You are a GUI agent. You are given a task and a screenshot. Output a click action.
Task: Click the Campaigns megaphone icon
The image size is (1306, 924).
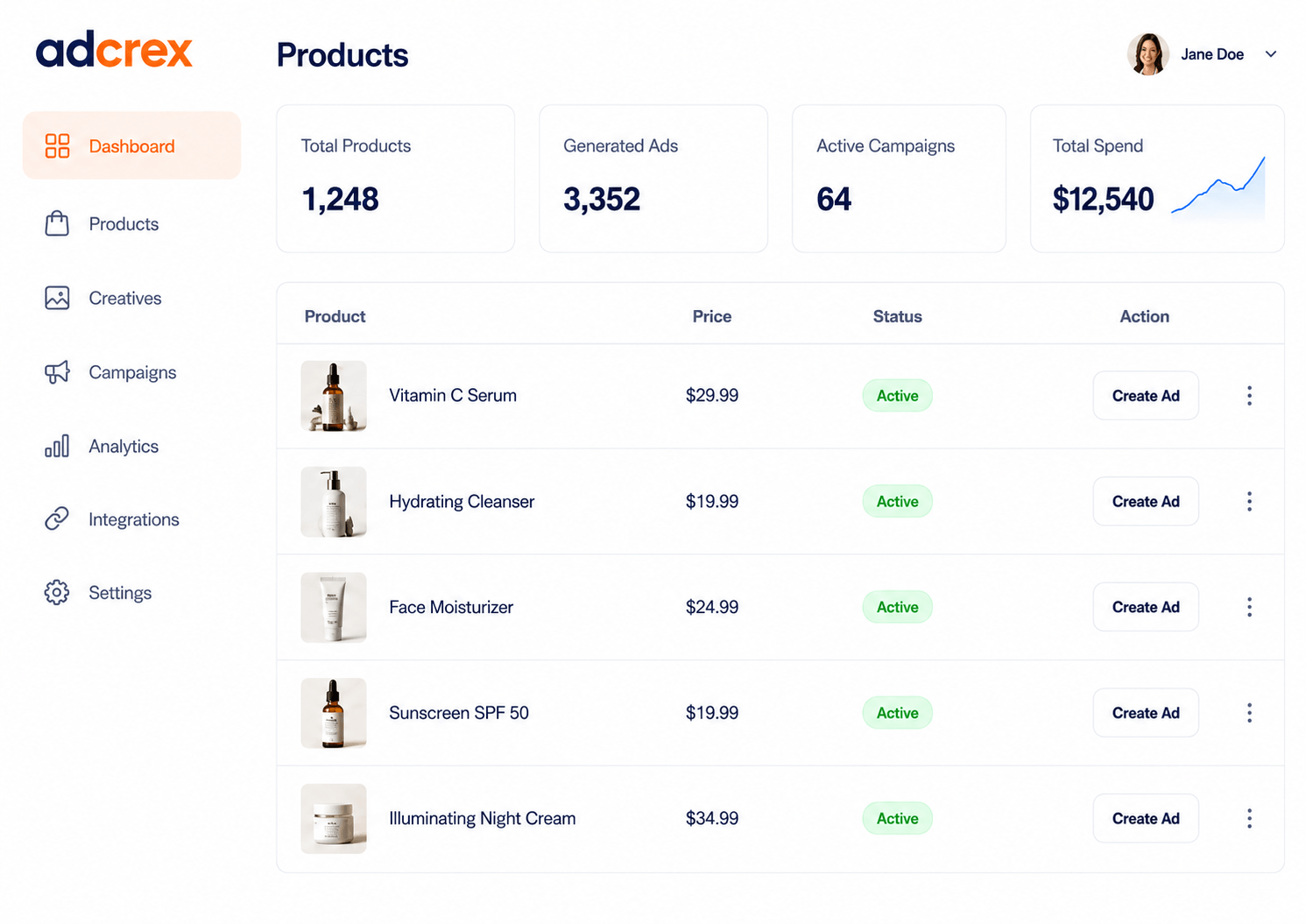pos(57,372)
